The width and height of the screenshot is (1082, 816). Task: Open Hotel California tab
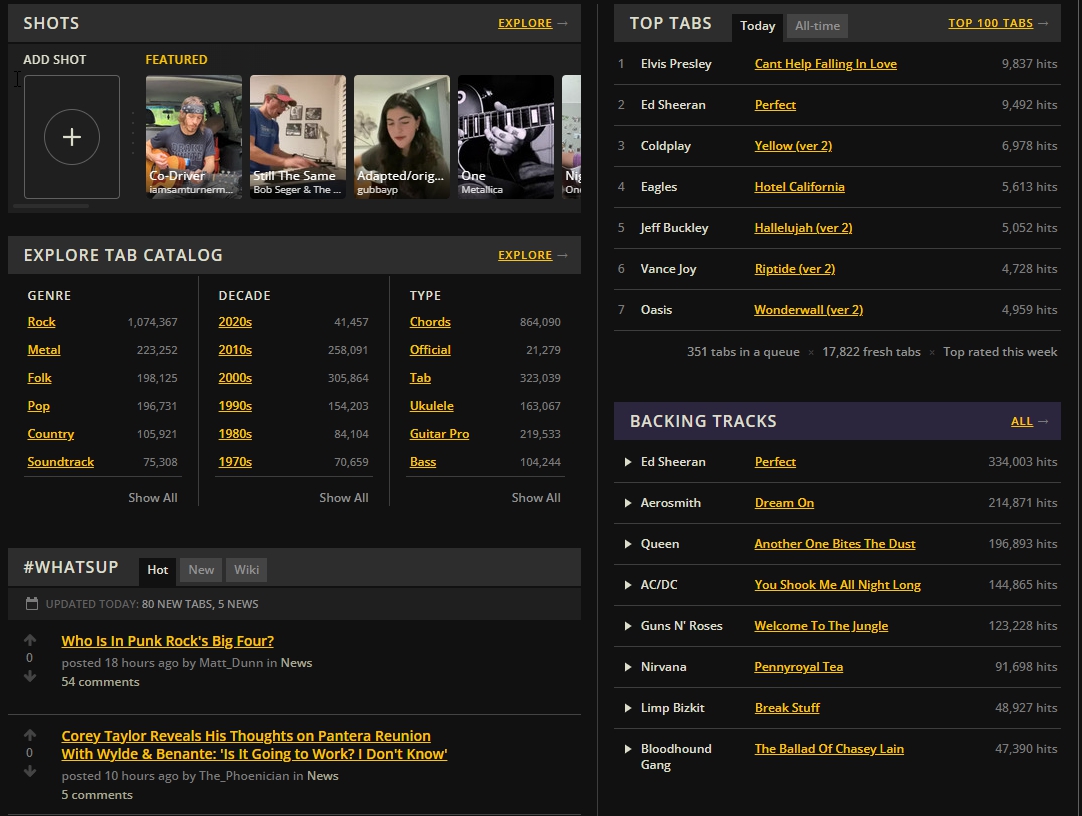pos(799,186)
